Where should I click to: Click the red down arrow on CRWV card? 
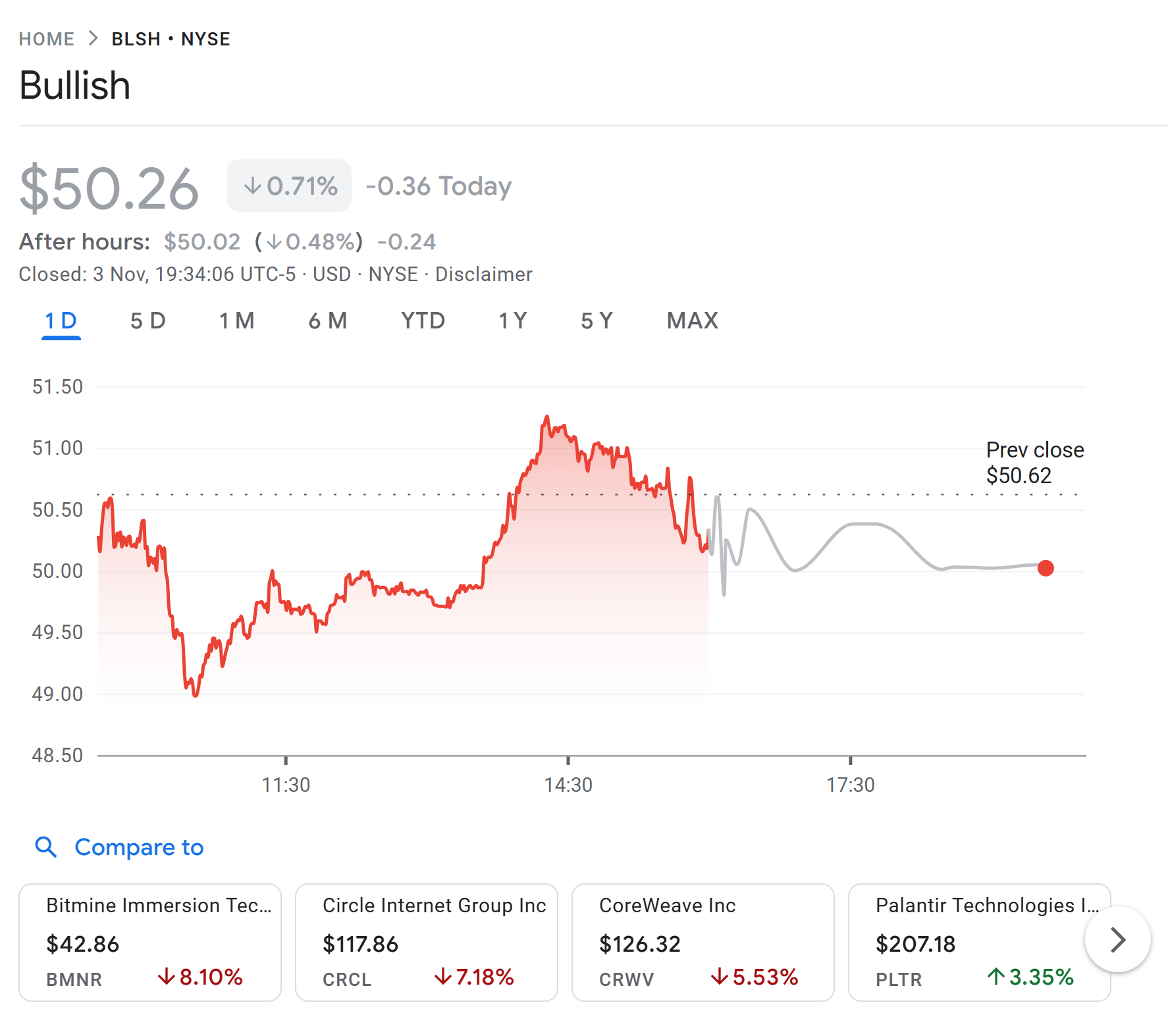(x=720, y=977)
